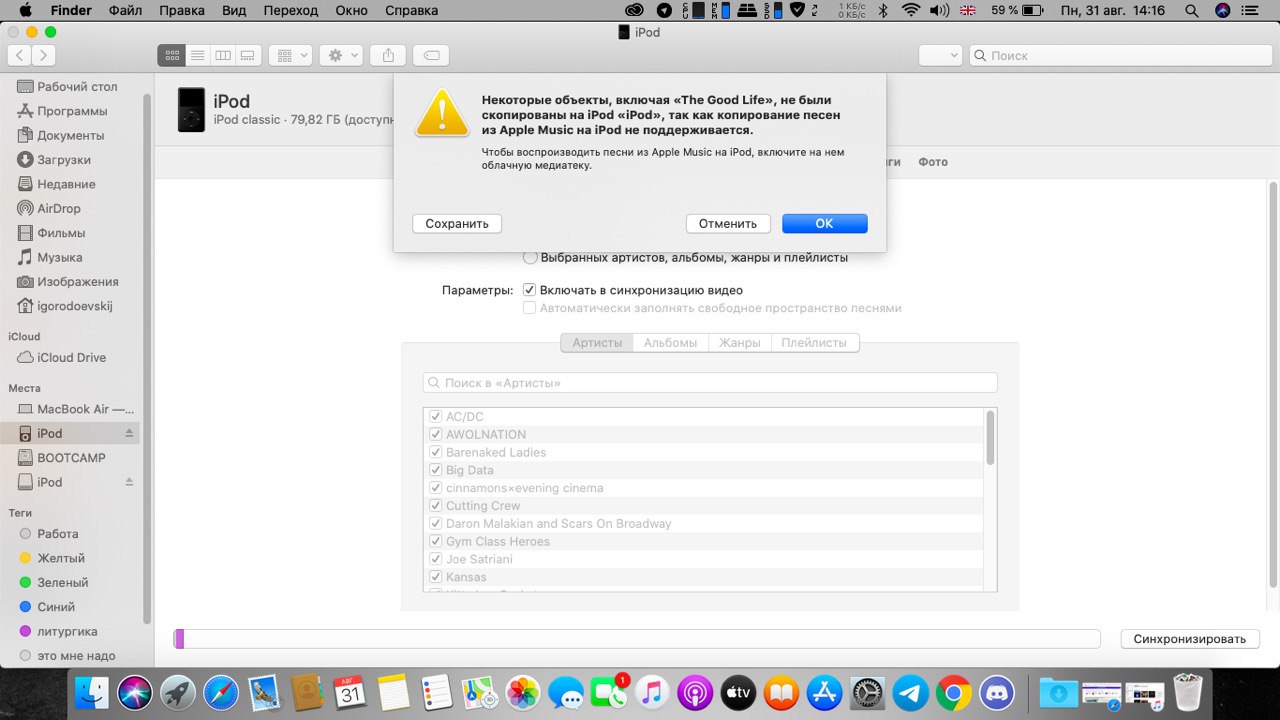Open Safari from the Dock
The height and width of the screenshot is (720, 1280).
(x=221, y=692)
